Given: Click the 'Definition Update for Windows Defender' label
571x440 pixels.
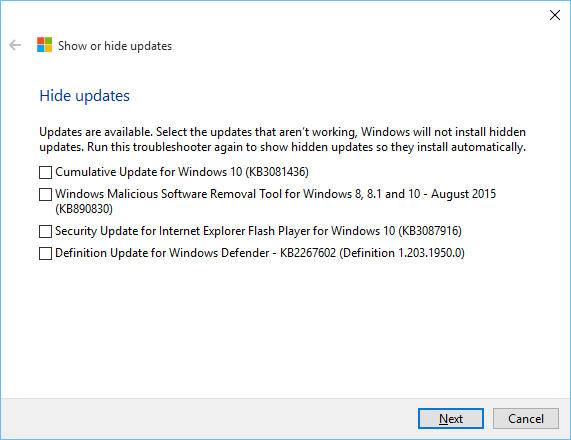Looking at the screenshot, I should pyautogui.click(x=162, y=253).
